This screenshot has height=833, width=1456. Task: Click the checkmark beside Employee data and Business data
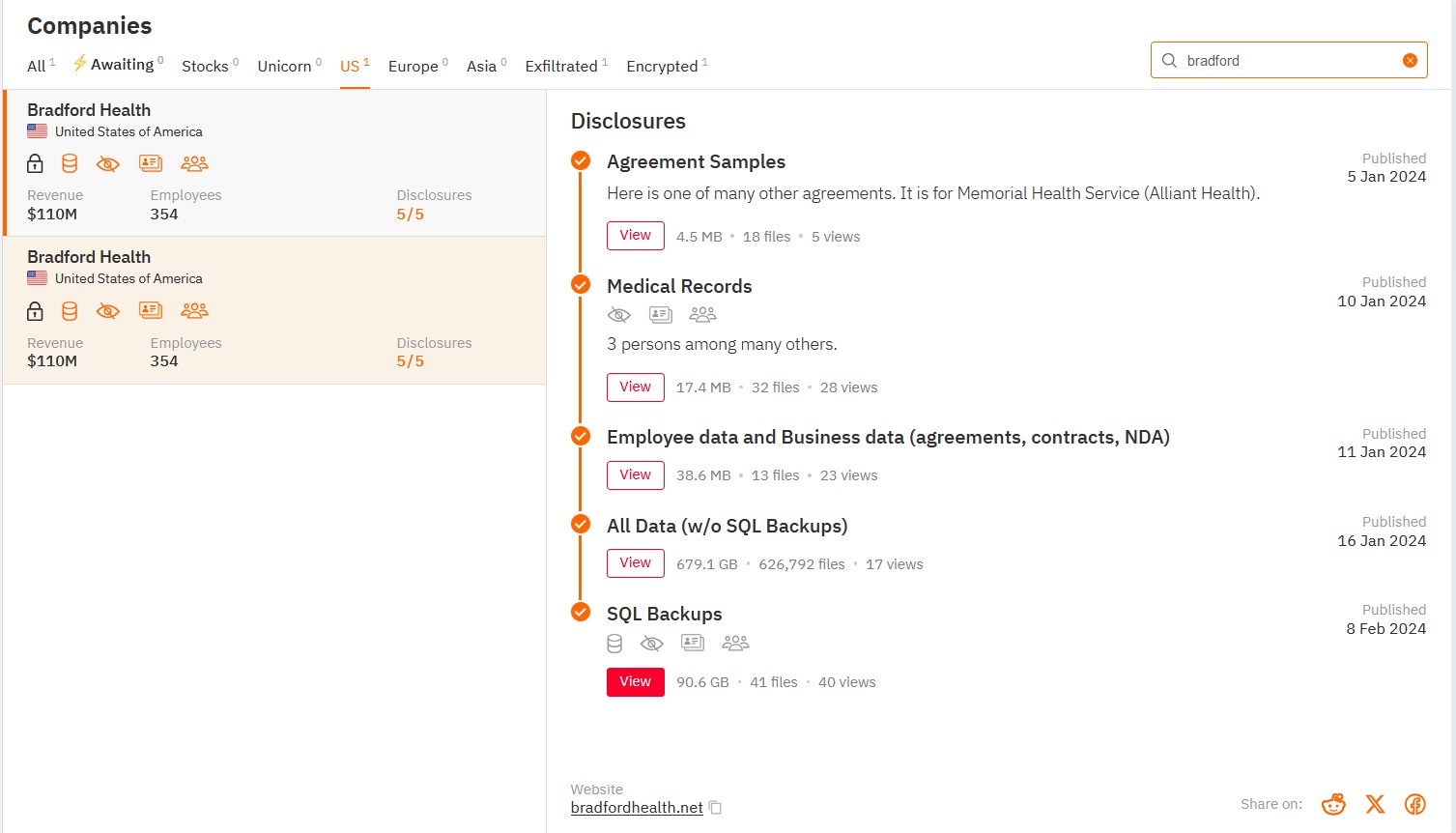581,436
